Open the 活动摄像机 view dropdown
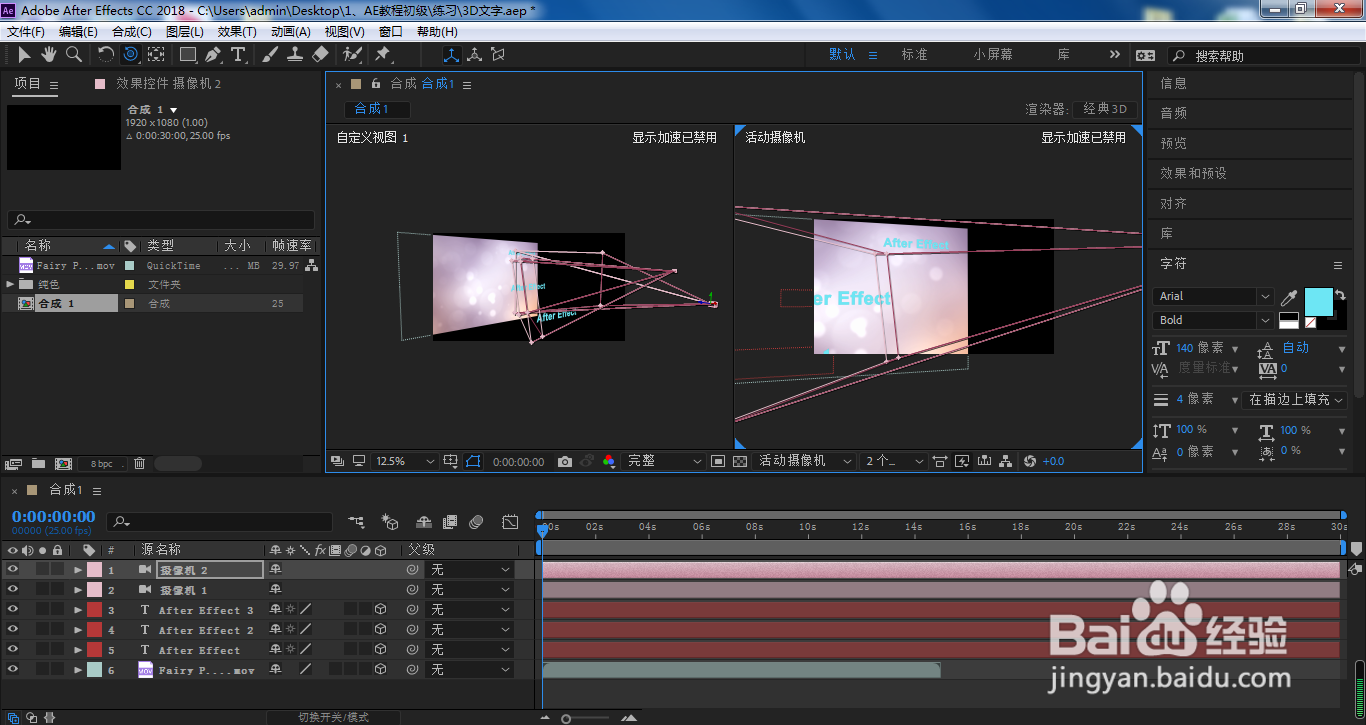 [804, 461]
